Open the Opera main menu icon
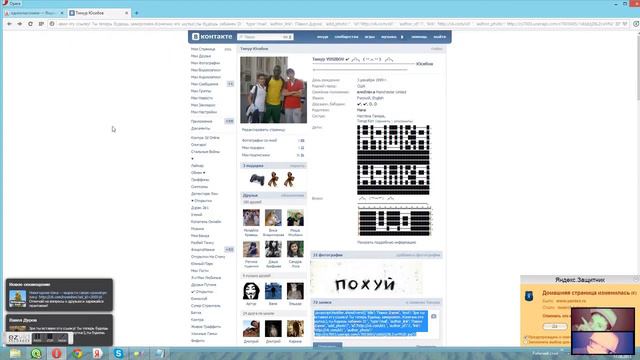The height and width of the screenshot is (360, 640). click(12, 3)
